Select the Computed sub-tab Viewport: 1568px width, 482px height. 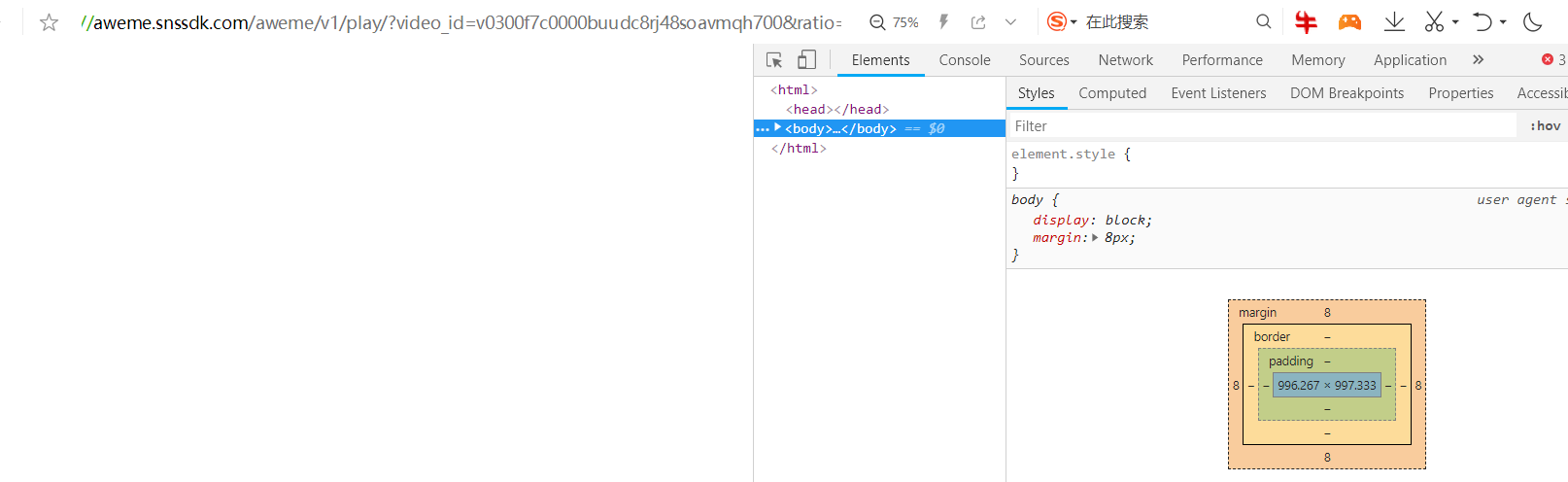pyautogui.click(x=1112, y=93)
